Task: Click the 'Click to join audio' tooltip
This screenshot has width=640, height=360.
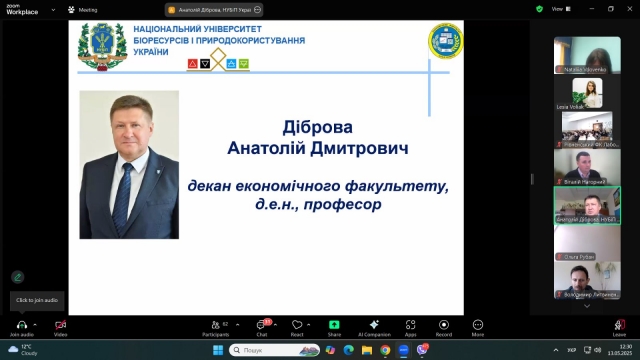Action: pos(37,300)
